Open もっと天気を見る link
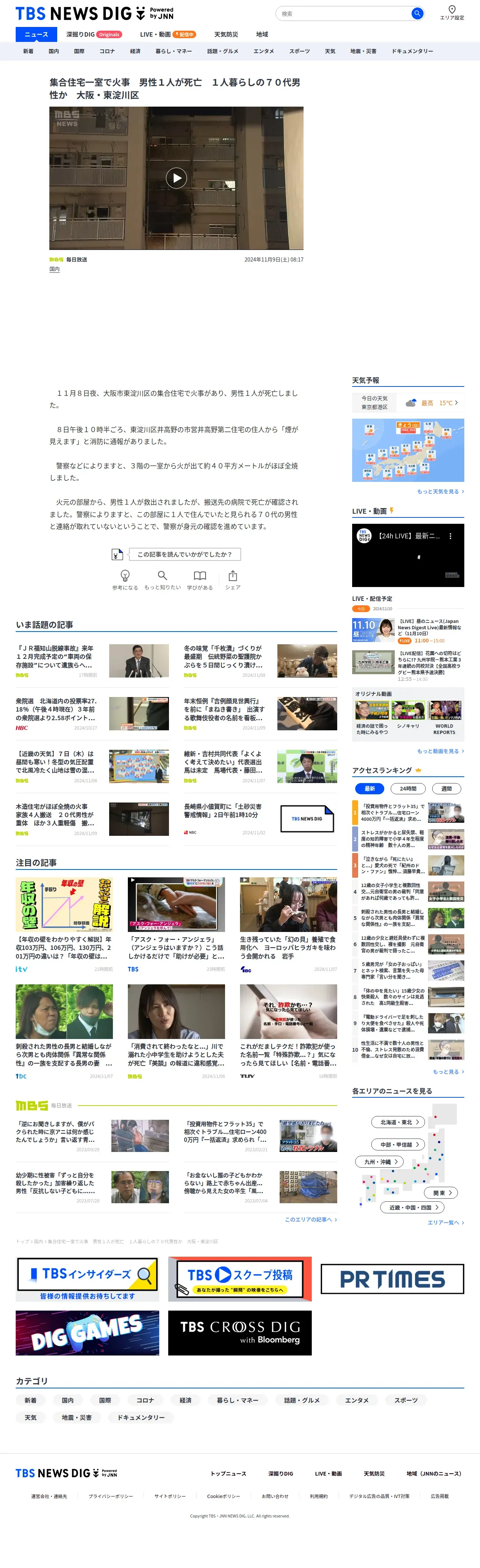The width and height of the screenshot is (480, 1568). 440,491
